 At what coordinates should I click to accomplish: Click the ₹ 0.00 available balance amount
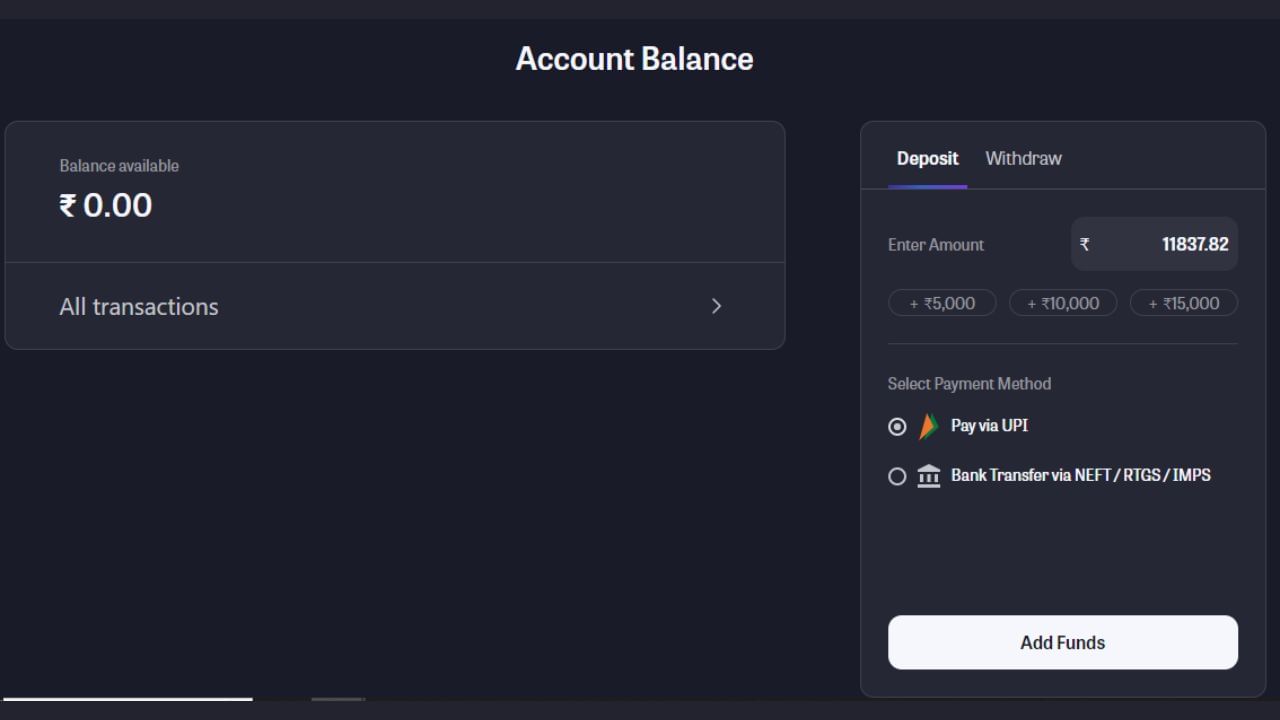point(106,205)
